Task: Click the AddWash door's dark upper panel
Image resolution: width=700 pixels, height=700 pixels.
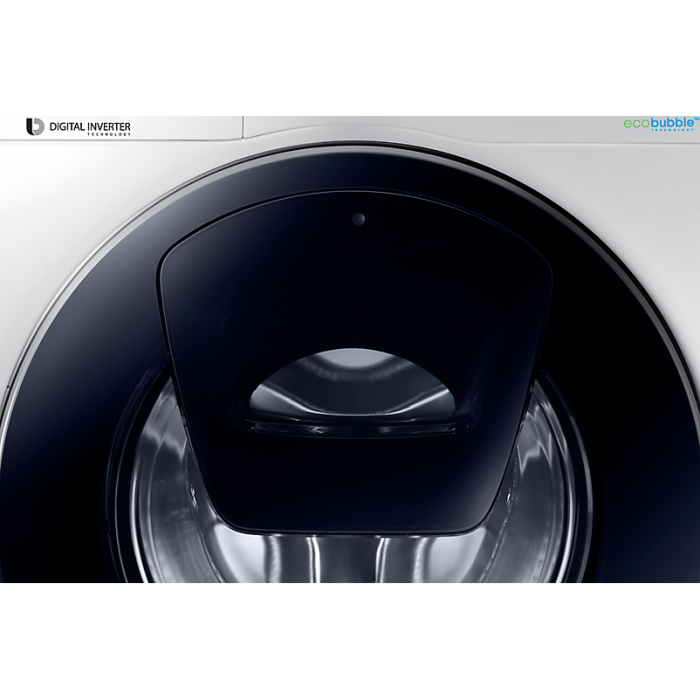Action: click(x=350, y=270)
